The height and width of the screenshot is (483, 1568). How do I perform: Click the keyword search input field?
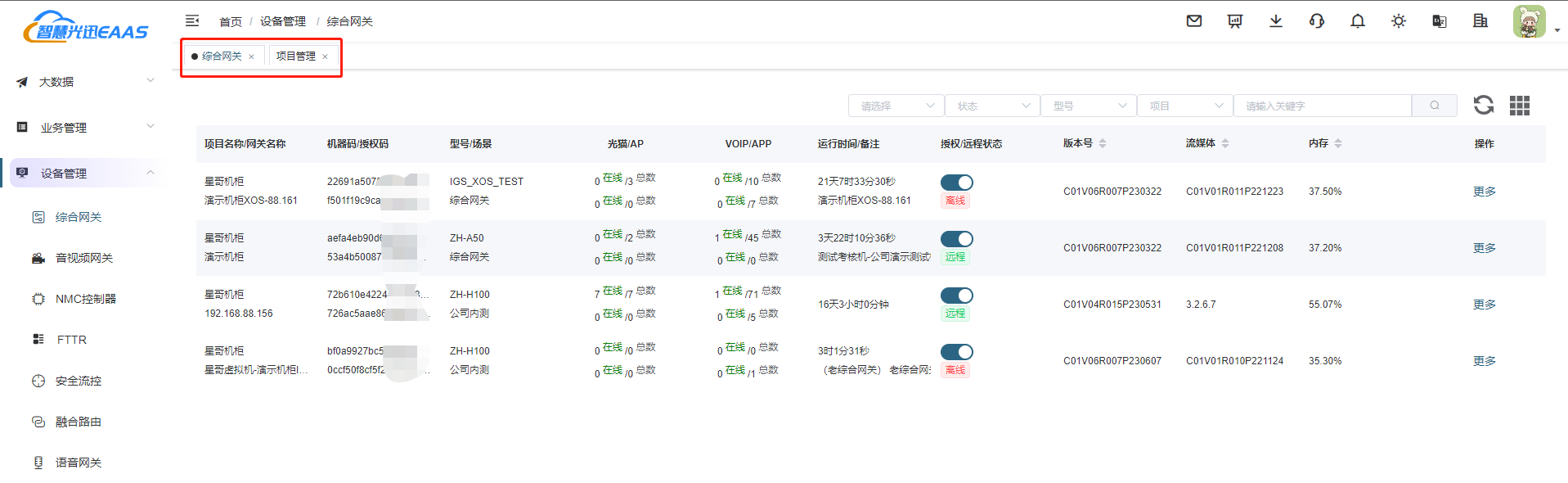point(1322,106)
